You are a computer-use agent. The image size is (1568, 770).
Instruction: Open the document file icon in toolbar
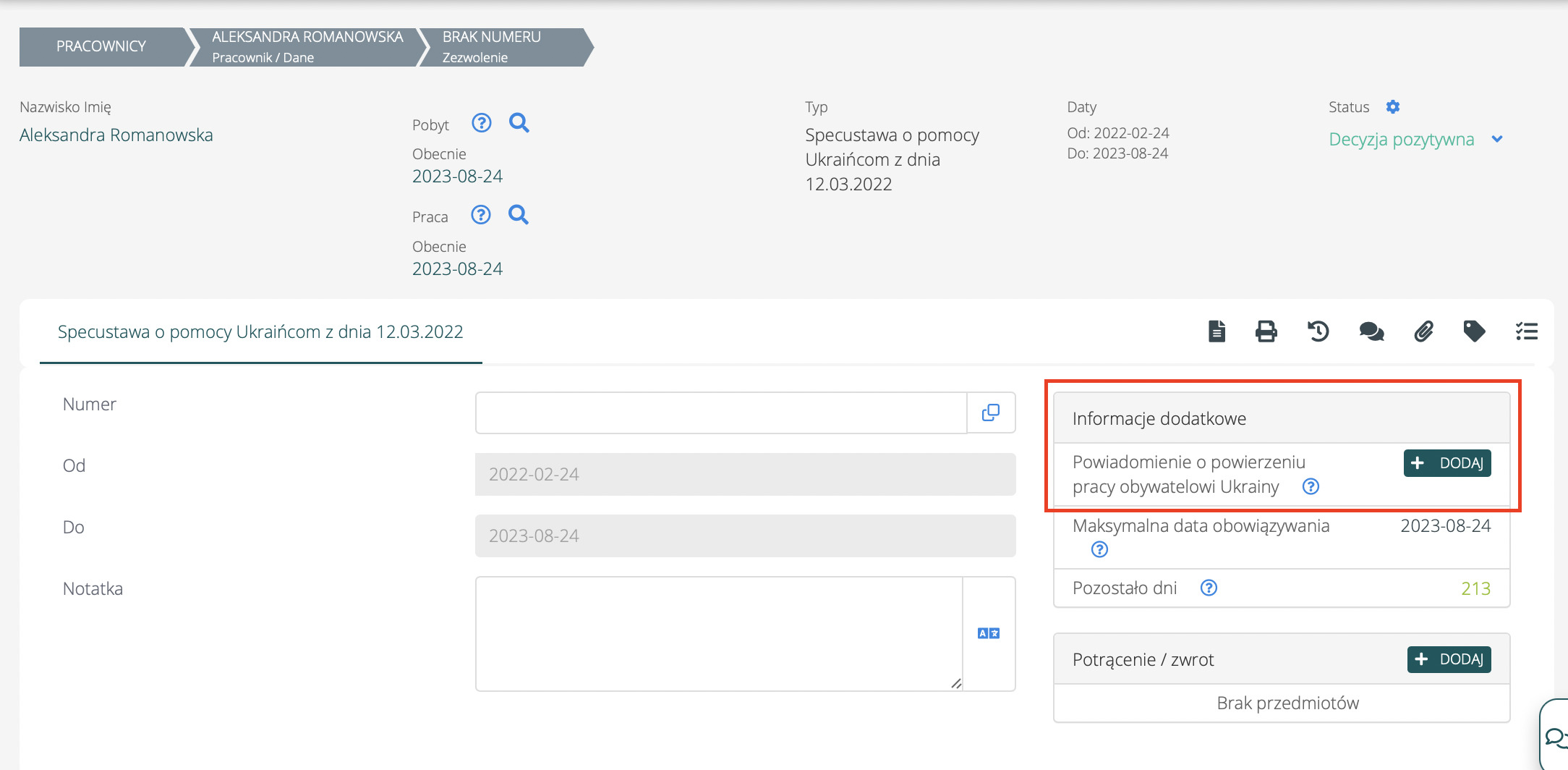tap(1217, 331)
